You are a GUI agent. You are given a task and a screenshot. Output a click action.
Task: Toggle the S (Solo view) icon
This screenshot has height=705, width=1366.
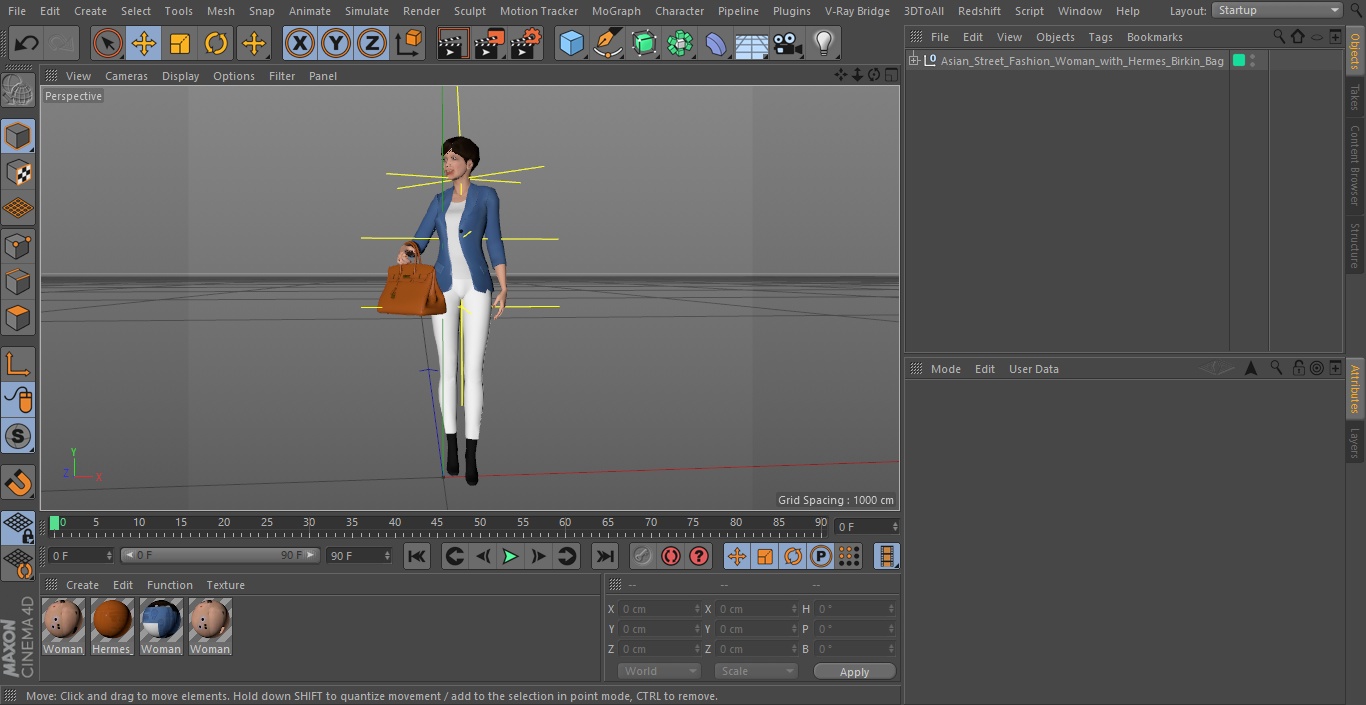click(18, 436)
